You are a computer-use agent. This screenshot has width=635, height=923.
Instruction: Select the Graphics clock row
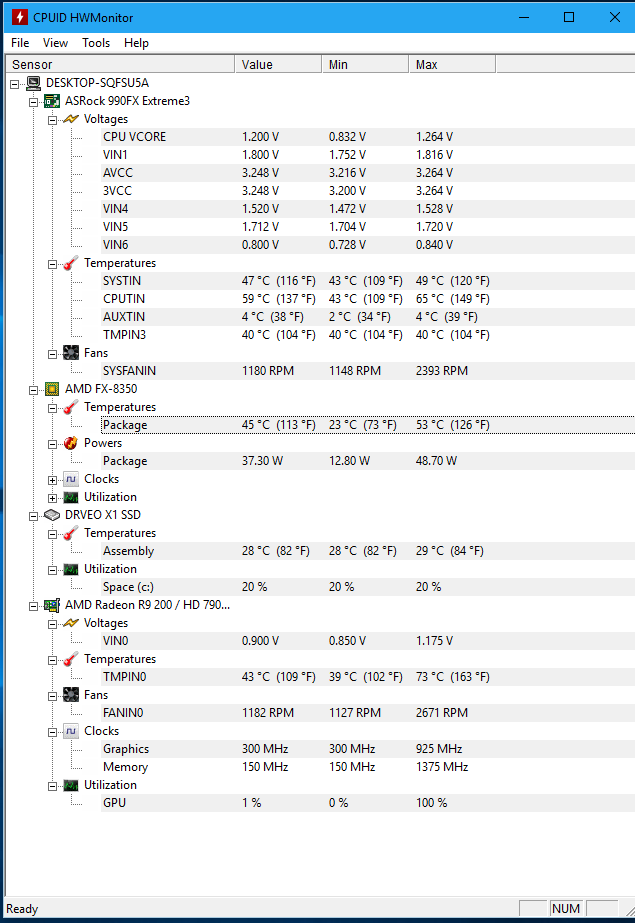click(x=368, y=749)
